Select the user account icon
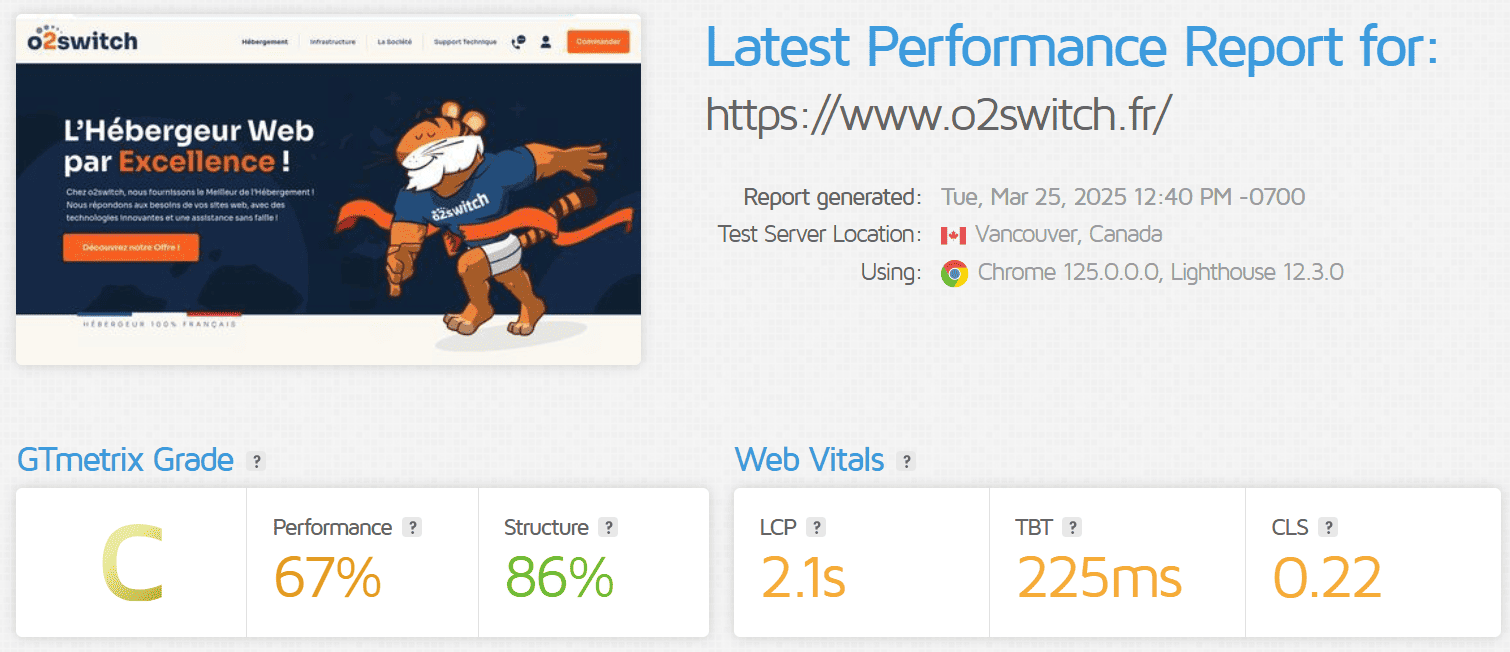The height and width of the screenshot is (652, 1510). tap(545, 41)
